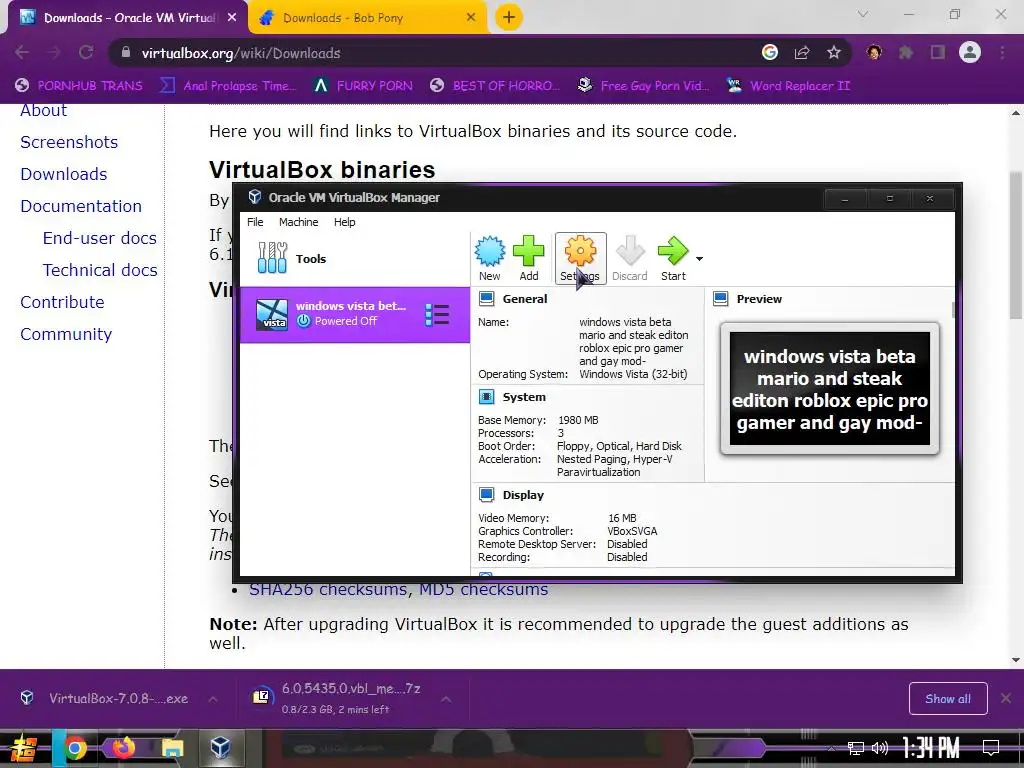Click VirtualBox-7.0.8 exe download item
Viewport: 1024px width, 768px height.
(104, 698)
